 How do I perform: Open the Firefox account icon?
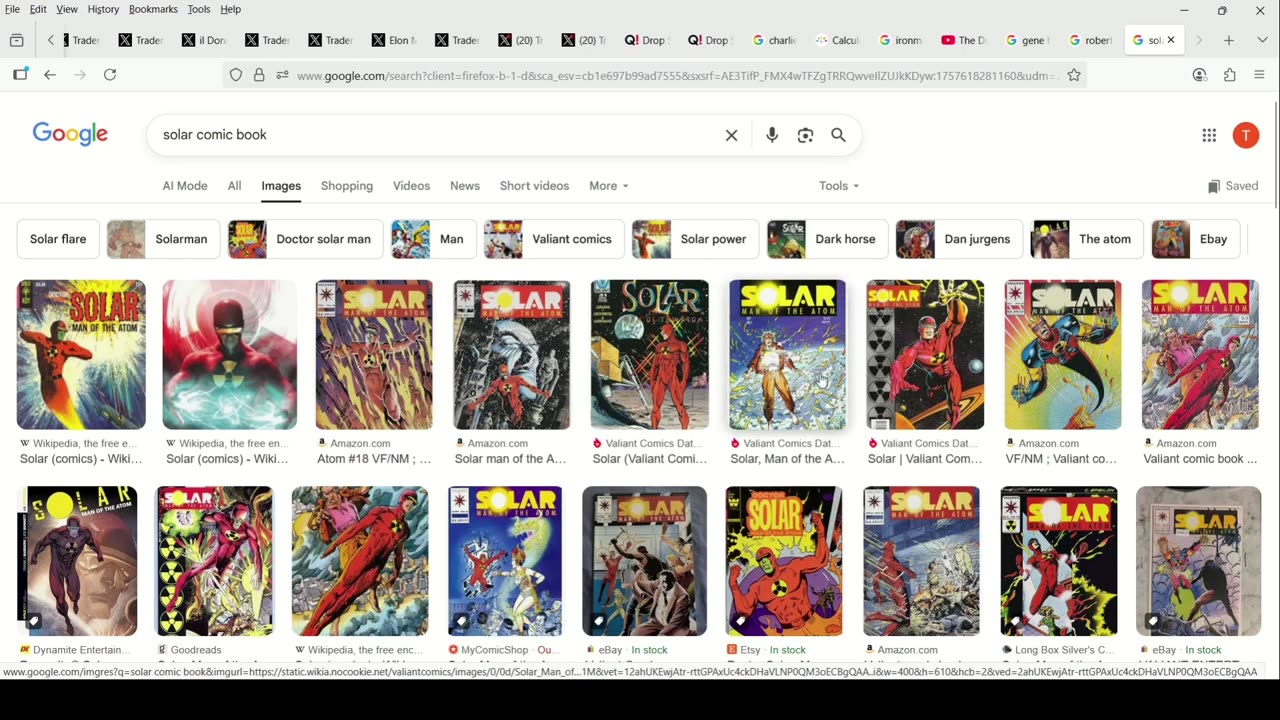pos(1200,75)
